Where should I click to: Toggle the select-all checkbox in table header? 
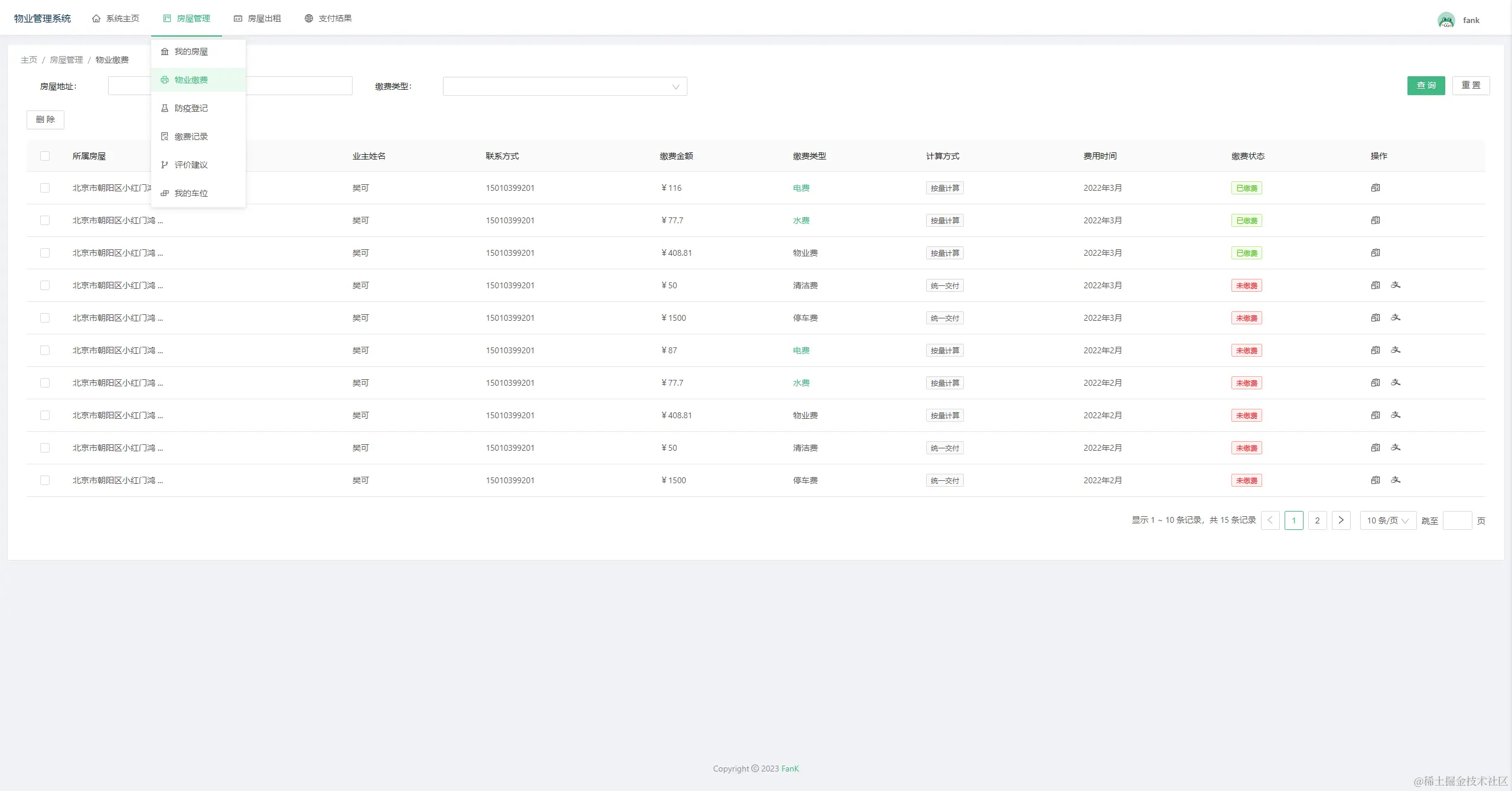click(45, 156)
